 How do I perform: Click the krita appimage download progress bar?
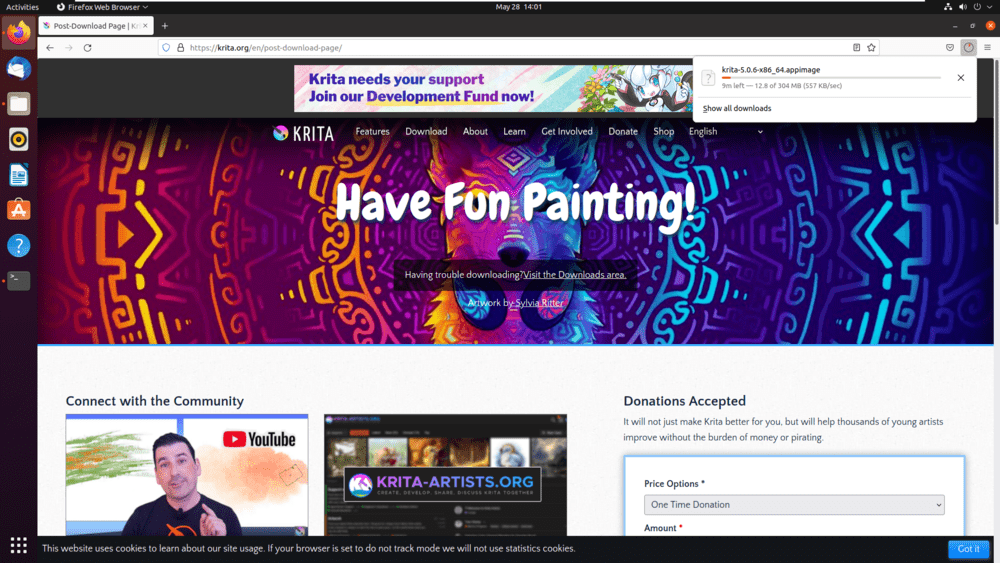pyautogui.click(x=831, y=78)
